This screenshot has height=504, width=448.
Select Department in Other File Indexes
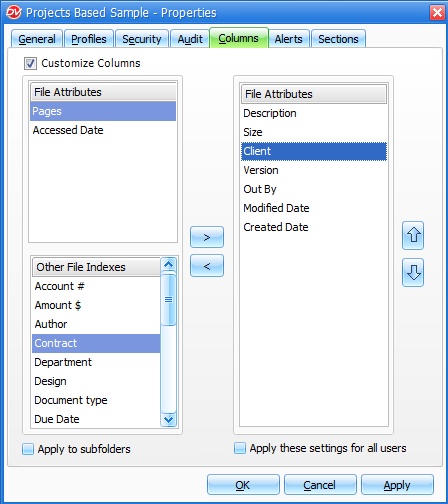point(96,362)
